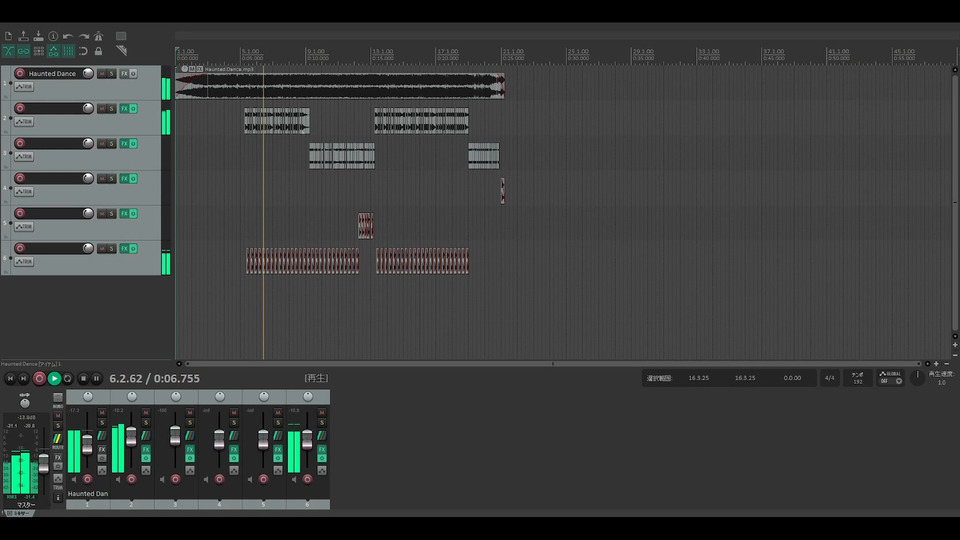Click the Save project toolbar icon

[39, 36]
